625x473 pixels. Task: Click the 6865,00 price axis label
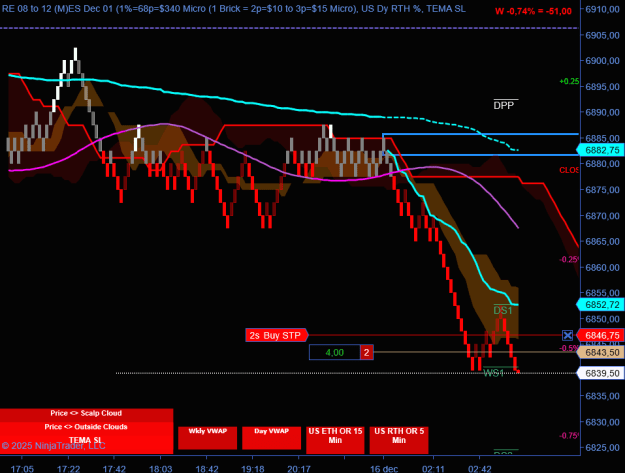tap(602, 241)
